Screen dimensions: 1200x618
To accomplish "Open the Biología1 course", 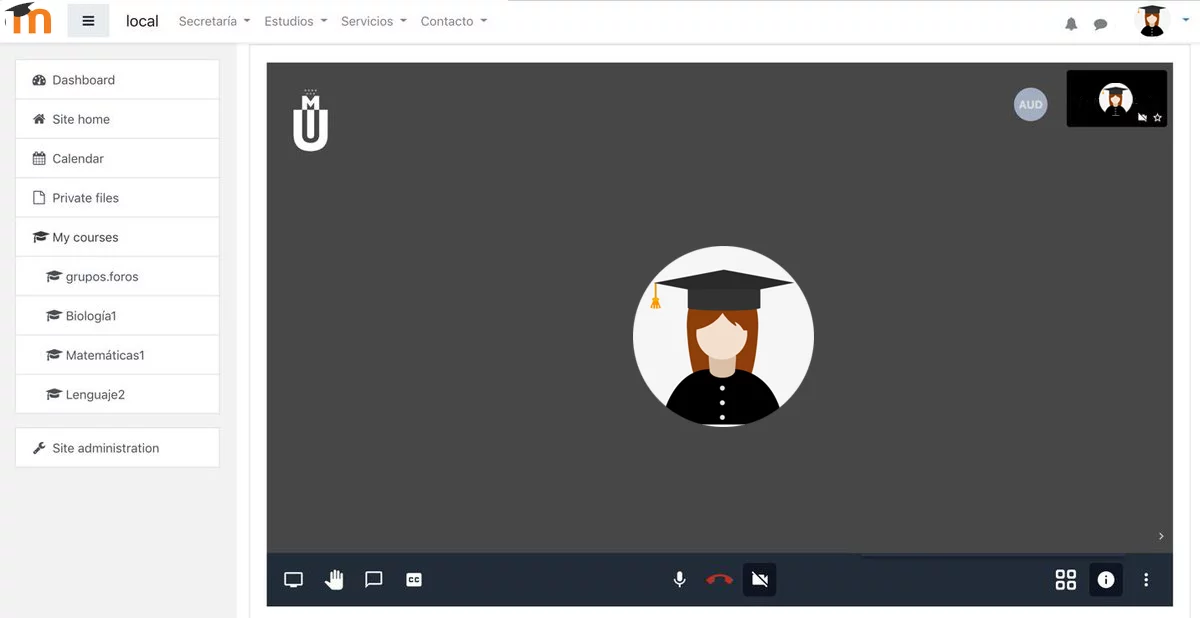I will coord(91,316).
